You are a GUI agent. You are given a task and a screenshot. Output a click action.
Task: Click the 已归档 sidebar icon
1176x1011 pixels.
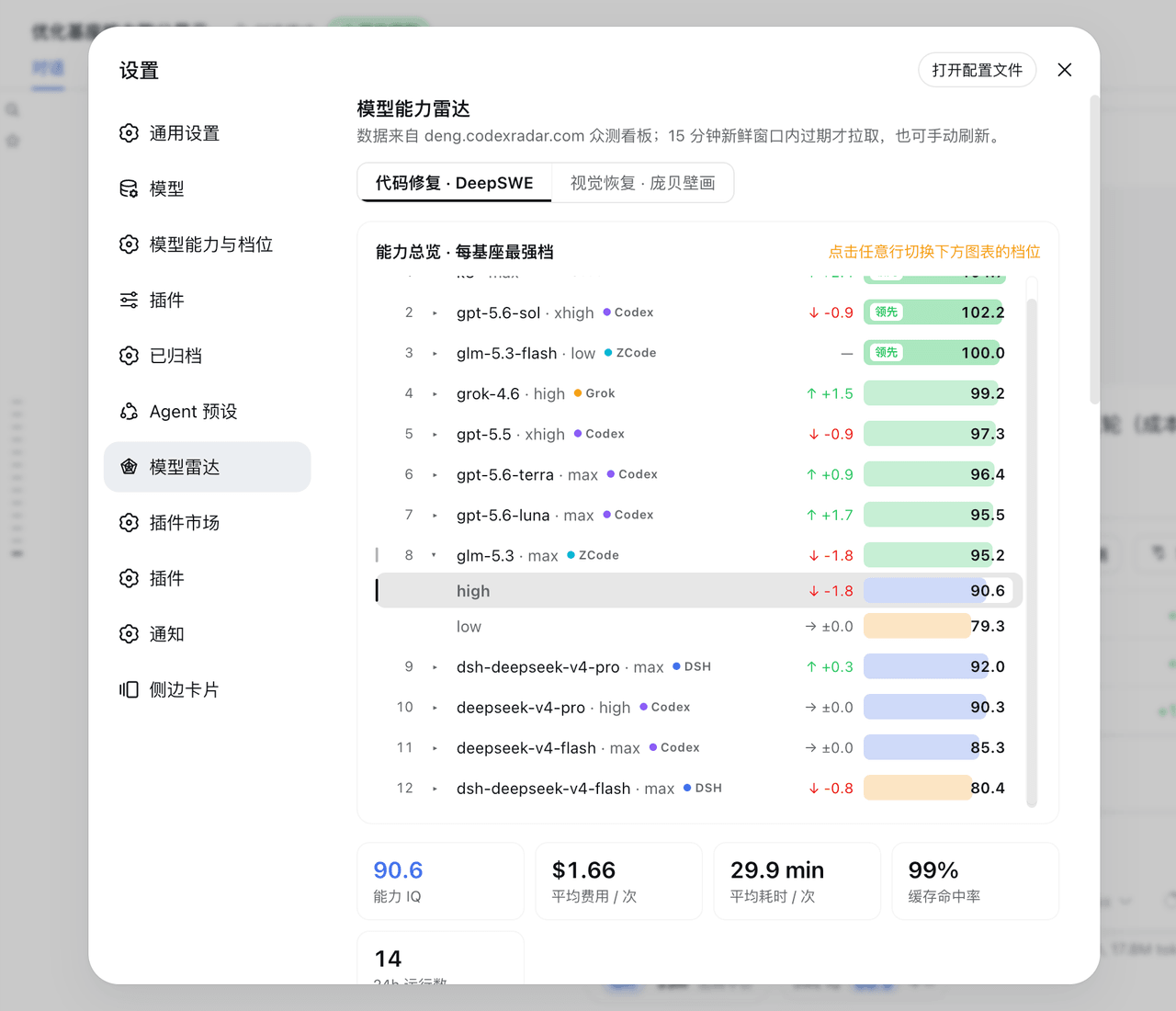tap(129, 356)
